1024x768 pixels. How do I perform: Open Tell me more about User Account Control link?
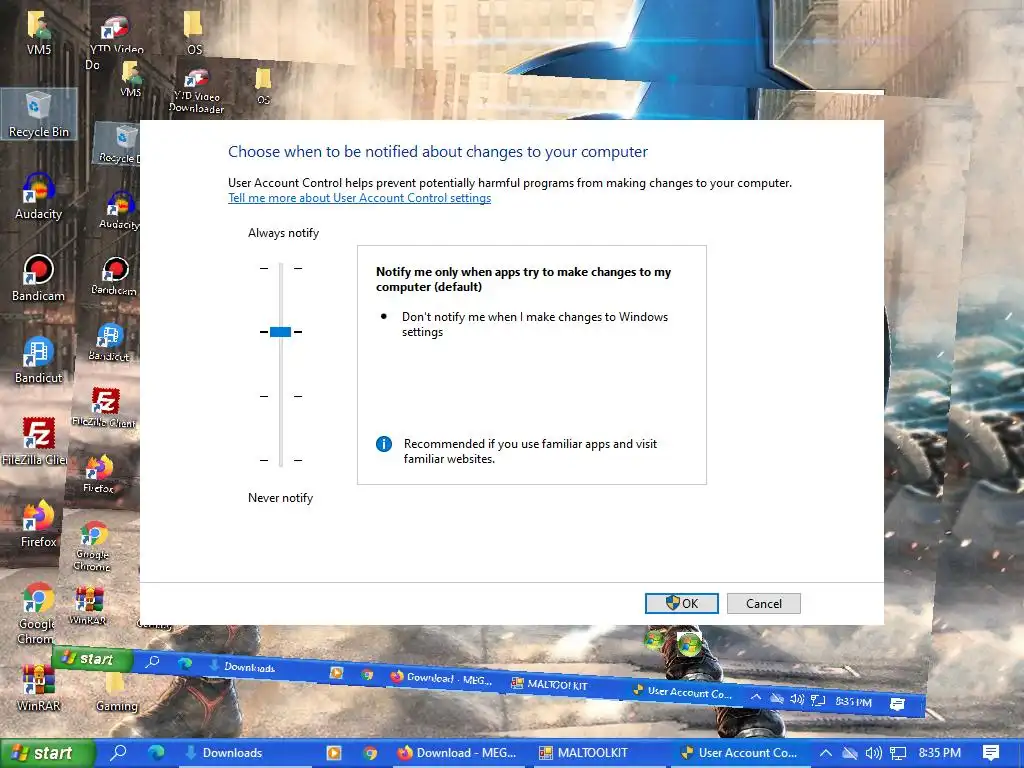(x=359, y=198)
